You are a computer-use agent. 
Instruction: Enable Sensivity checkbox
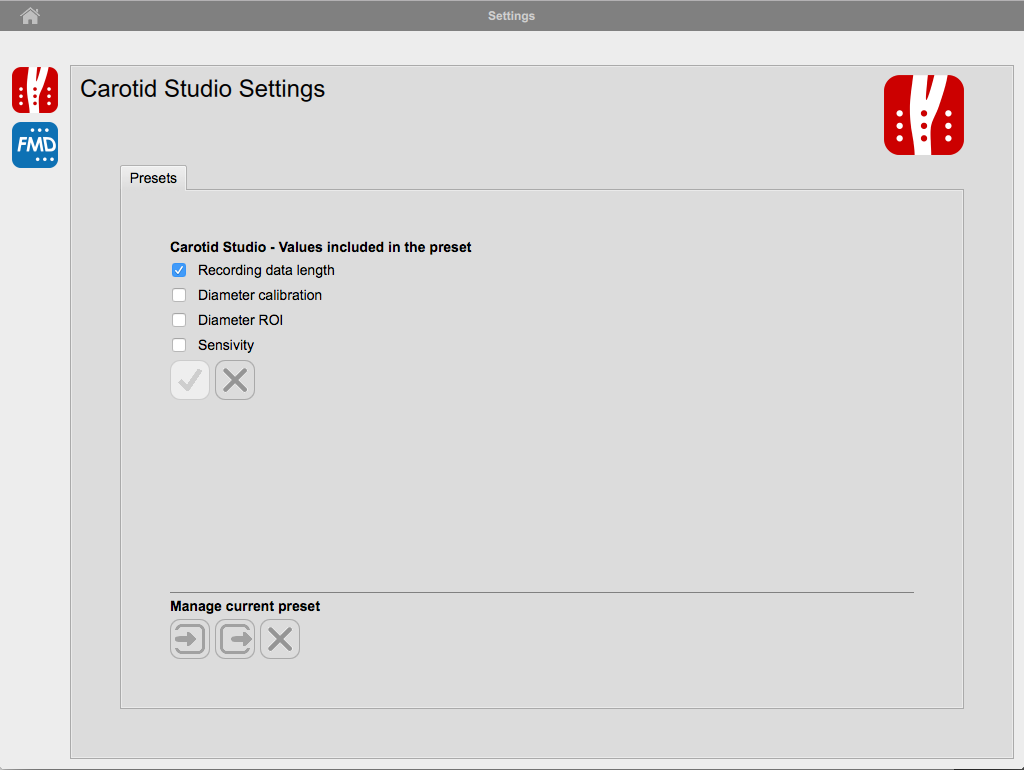[x=179, y=345]
